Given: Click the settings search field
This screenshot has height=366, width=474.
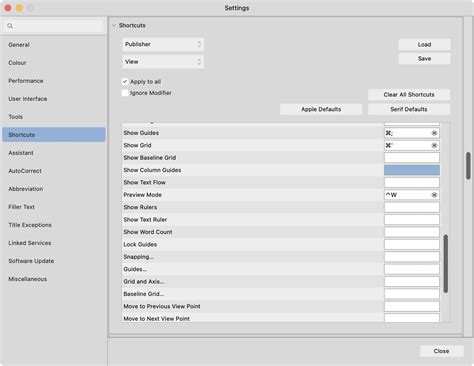Looking at the screenshot, I should pyautogui.click(x=54, y=26).
